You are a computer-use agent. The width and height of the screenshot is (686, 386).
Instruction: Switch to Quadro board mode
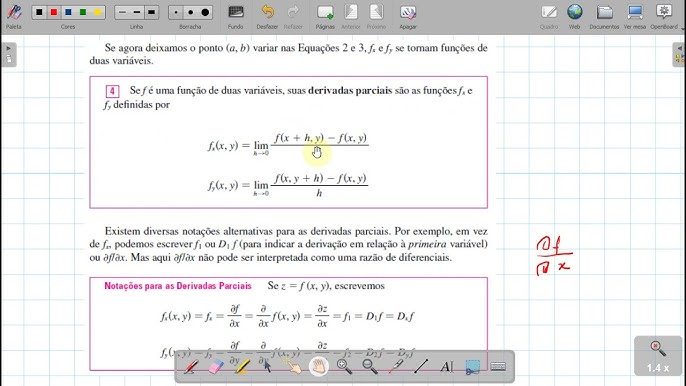click(549, 16)
